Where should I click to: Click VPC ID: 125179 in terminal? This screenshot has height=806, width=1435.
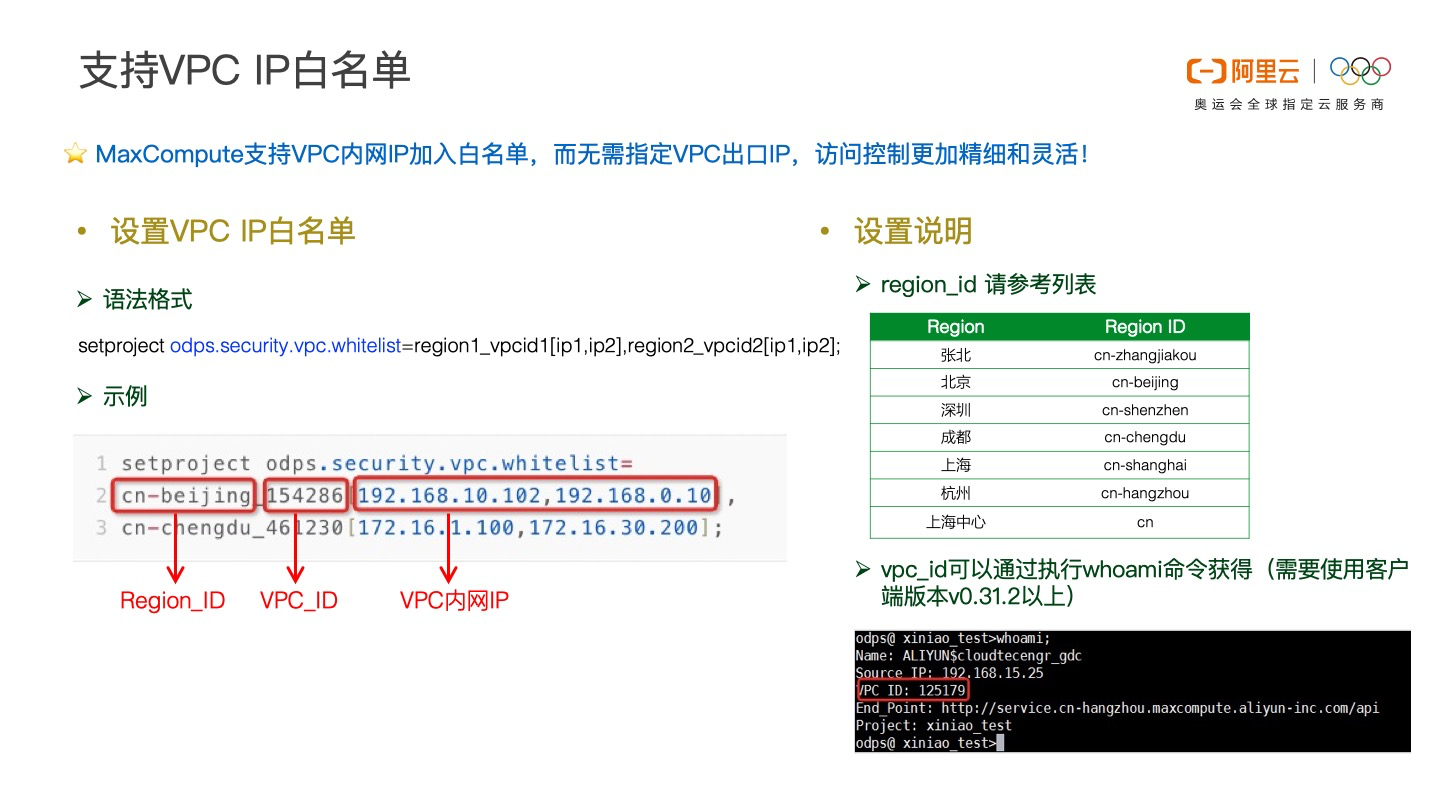pyautogui.click(x=911, y=691)
